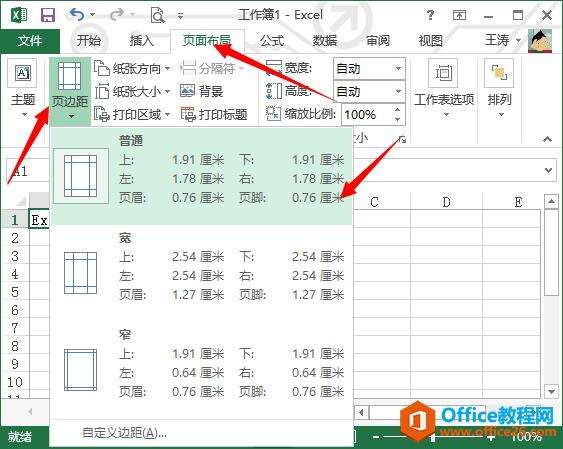Screen dimensions: 563x449
Task: Save the workbook with the floppy disk icon
Action: (x=48, y=15)
